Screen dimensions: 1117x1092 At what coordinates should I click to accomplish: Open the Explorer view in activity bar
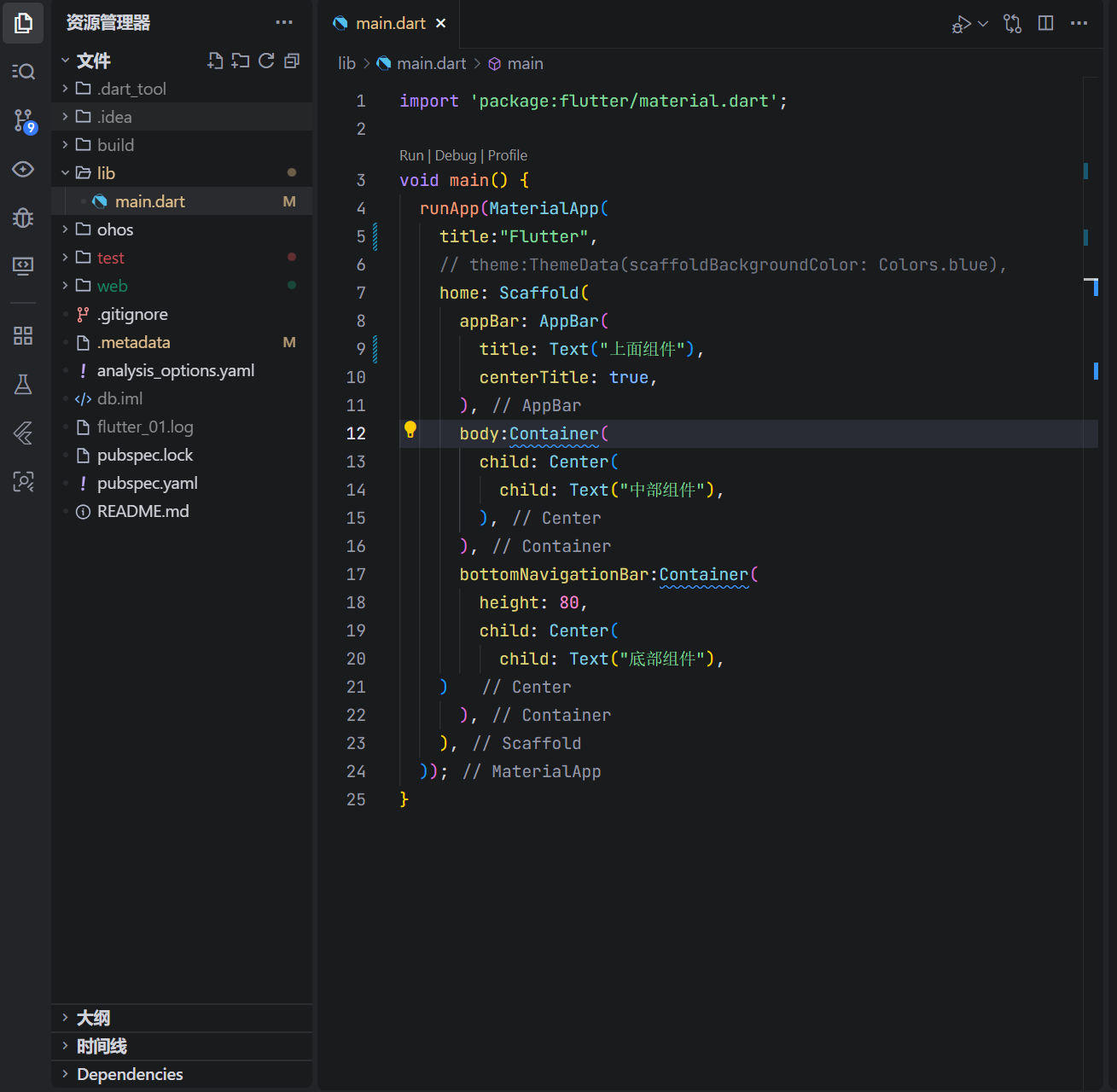23,23
